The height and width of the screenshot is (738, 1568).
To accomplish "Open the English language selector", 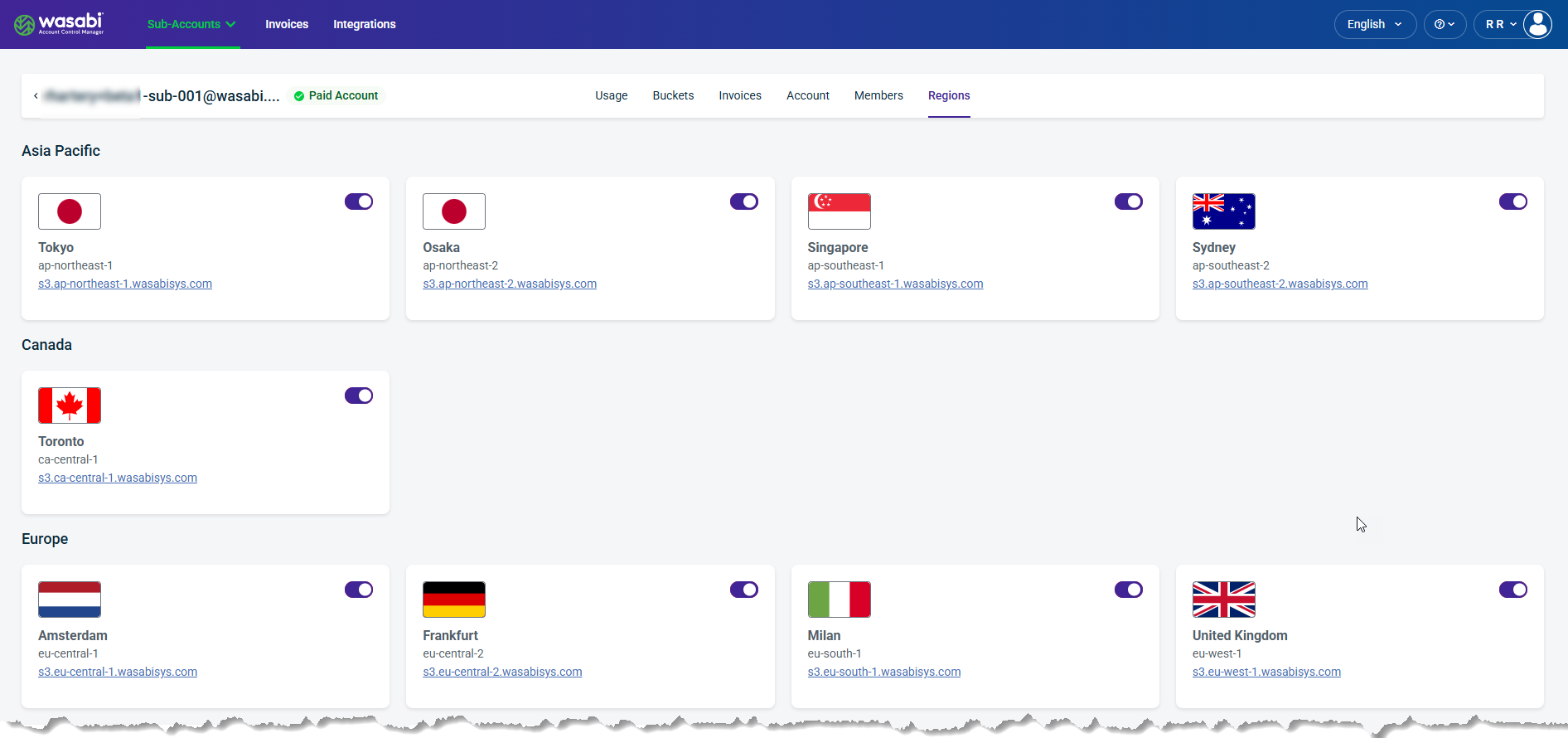I will pos(1375,24).
